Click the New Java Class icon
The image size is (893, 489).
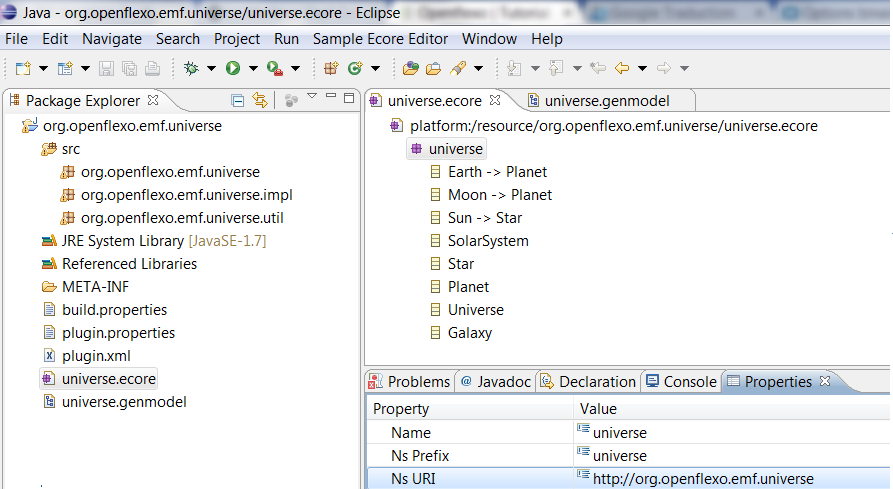(355, 68)
